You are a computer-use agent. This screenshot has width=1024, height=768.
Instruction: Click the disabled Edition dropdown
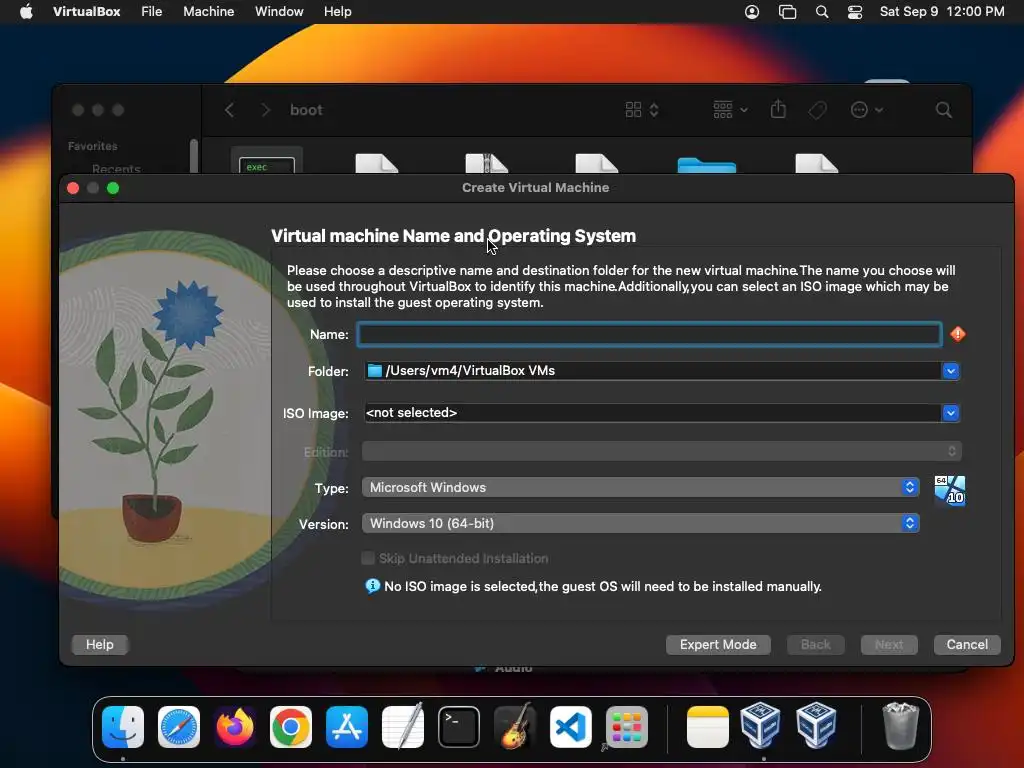[x=662, y=451]
